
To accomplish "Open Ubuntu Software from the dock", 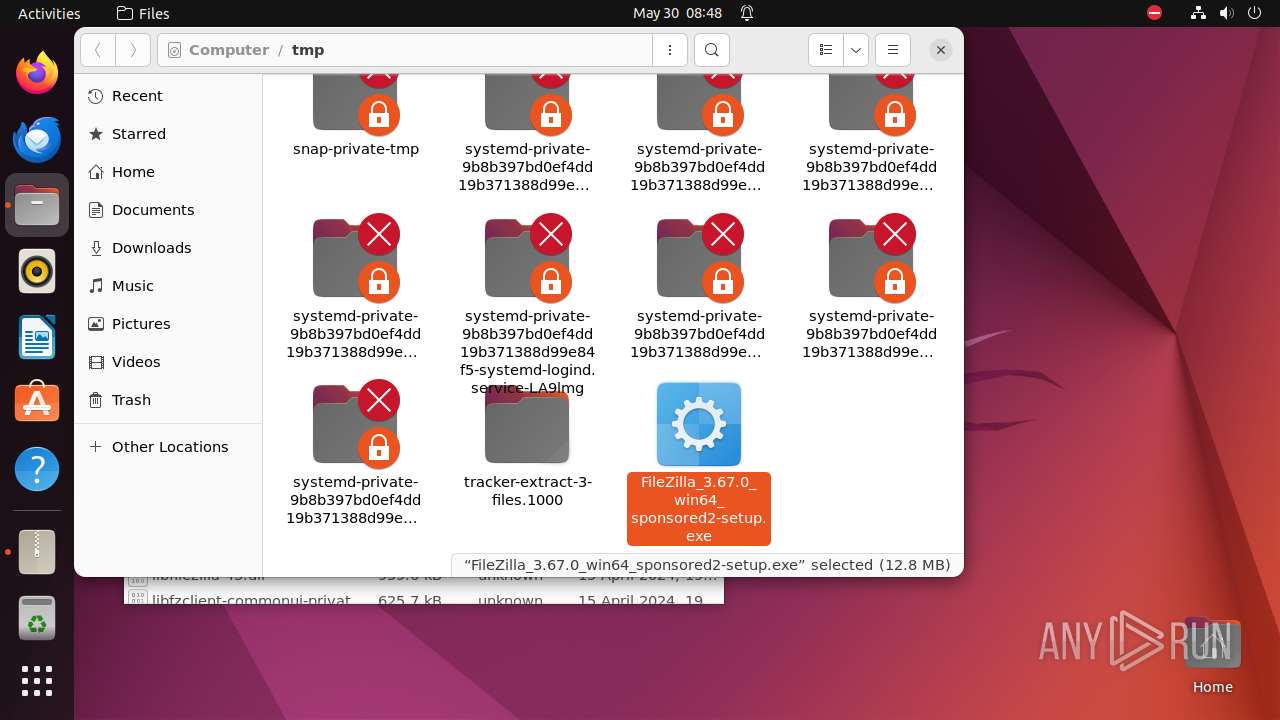I will pos(37,403).
